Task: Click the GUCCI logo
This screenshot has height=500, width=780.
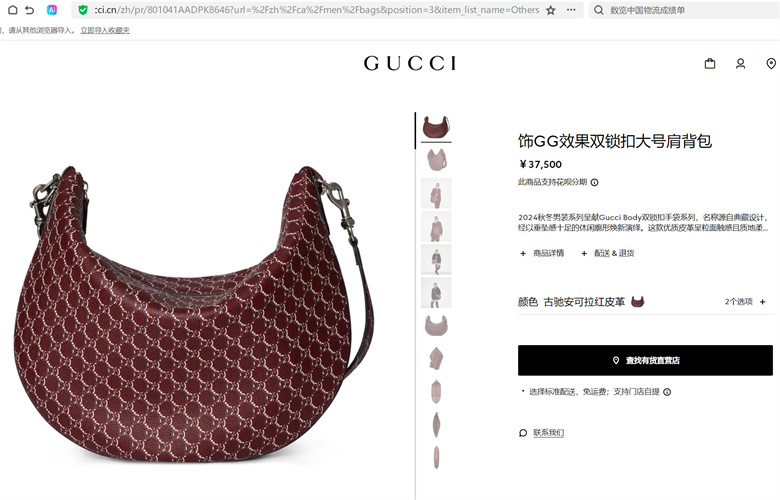Action: coord(410,64)
